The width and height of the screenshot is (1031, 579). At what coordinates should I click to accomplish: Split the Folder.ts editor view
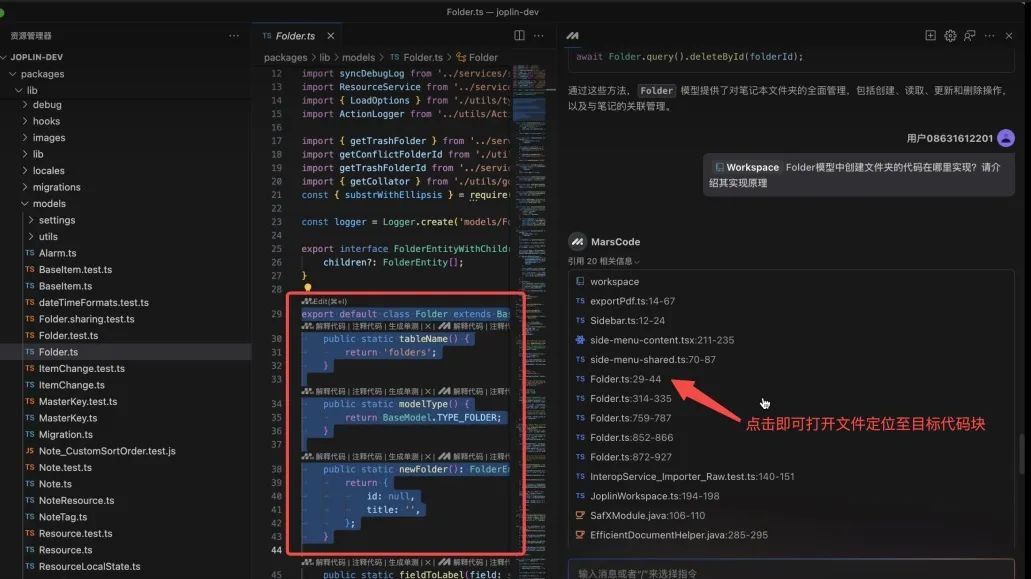point(519,35)
